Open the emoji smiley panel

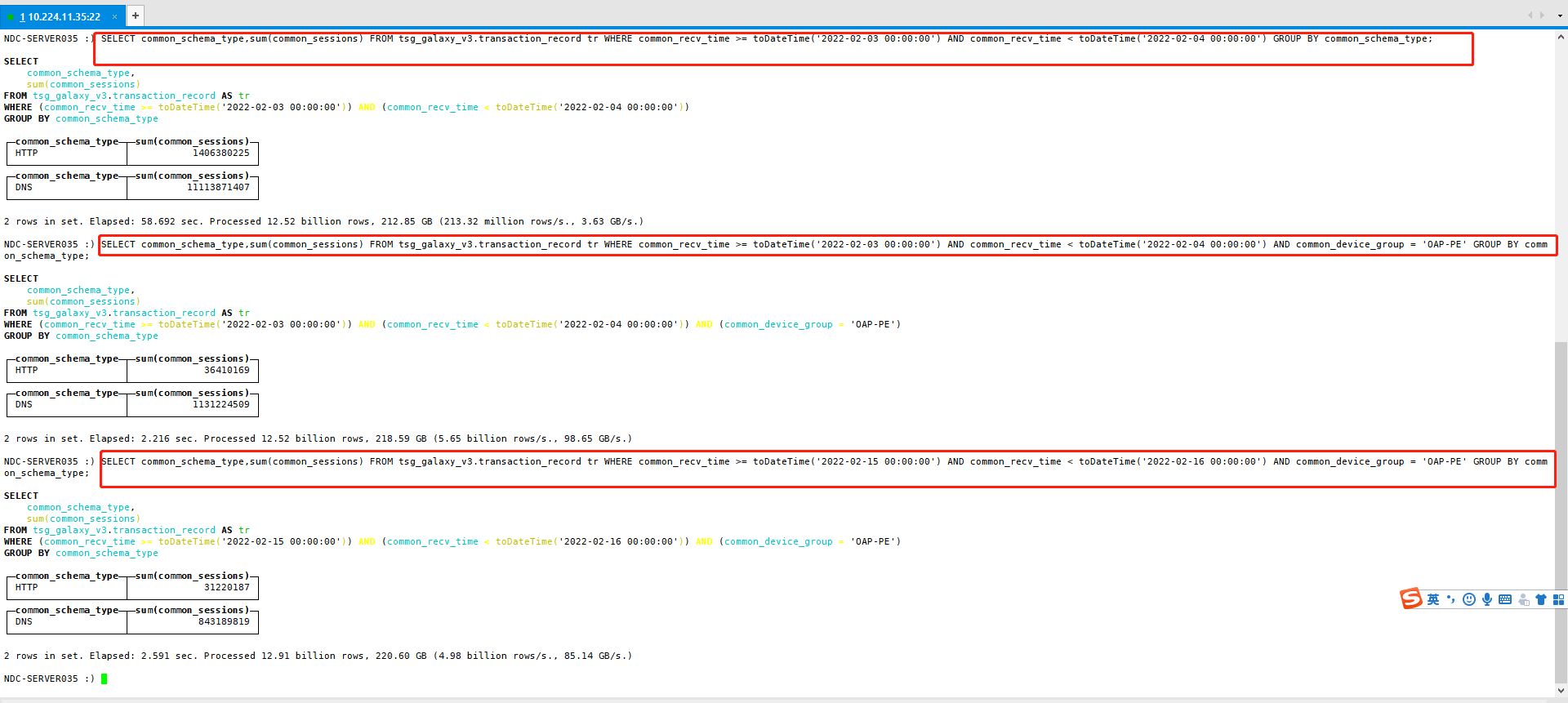1469,599
